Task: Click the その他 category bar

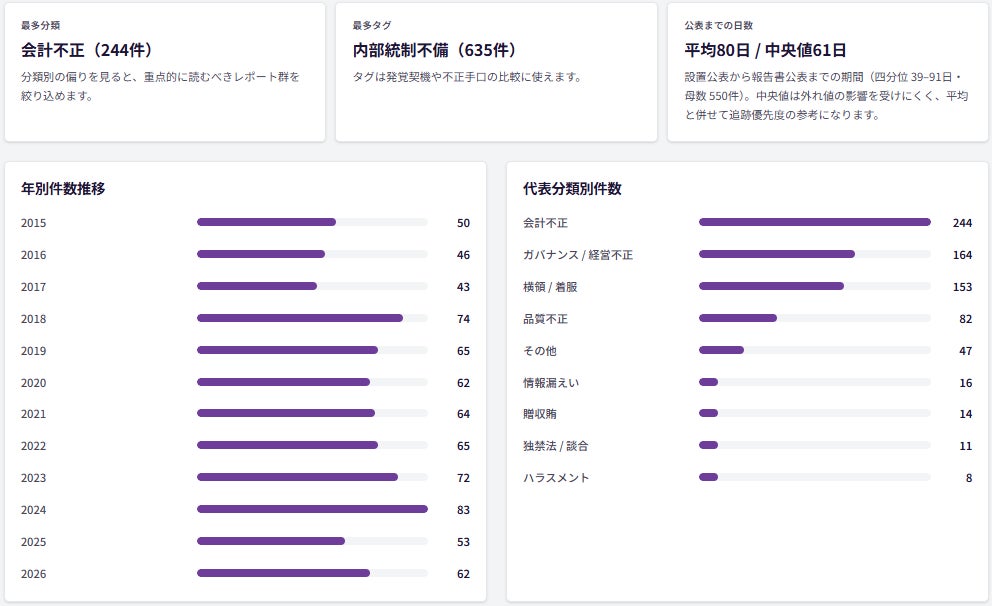Action: pos(814,350)
